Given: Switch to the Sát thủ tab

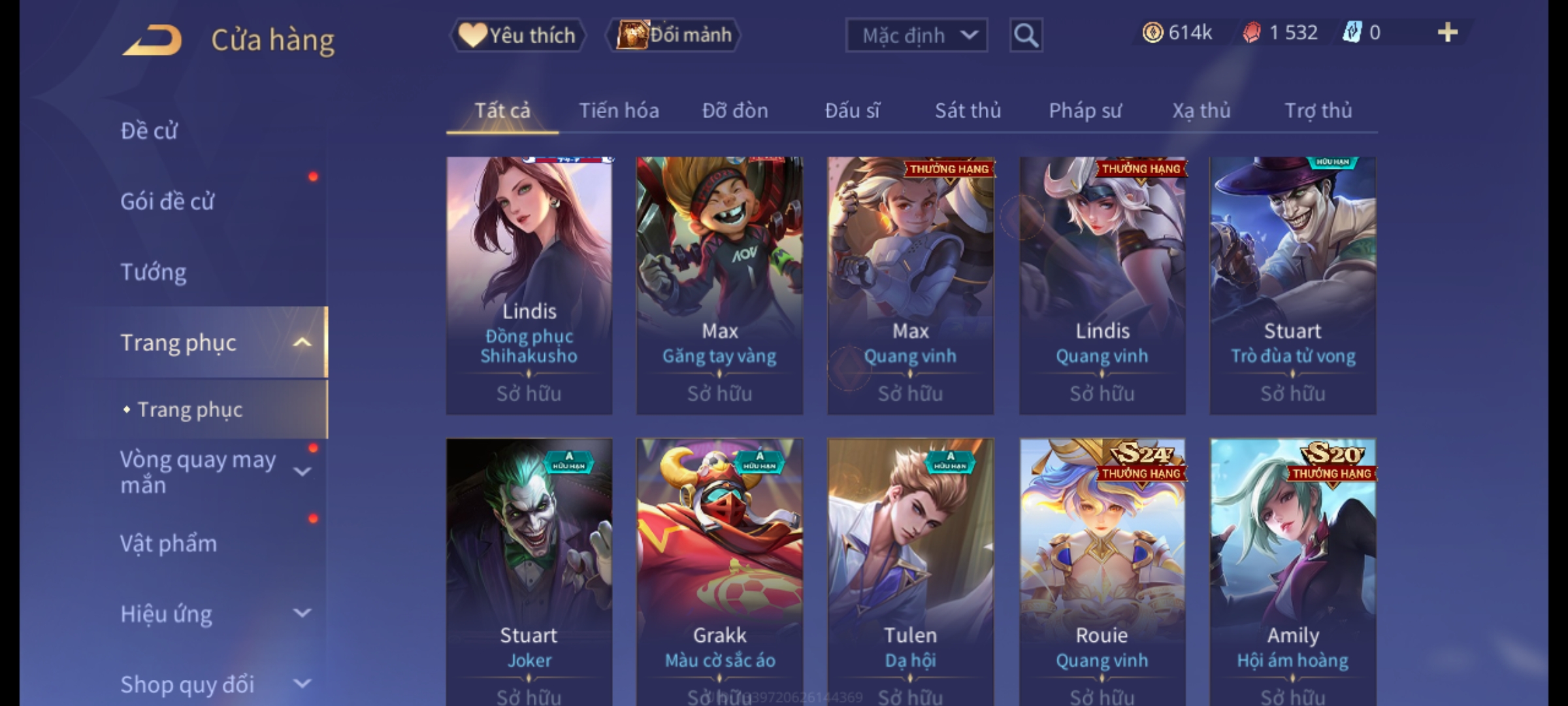Looking at the screenshot, I should click(x=968, y=110).
